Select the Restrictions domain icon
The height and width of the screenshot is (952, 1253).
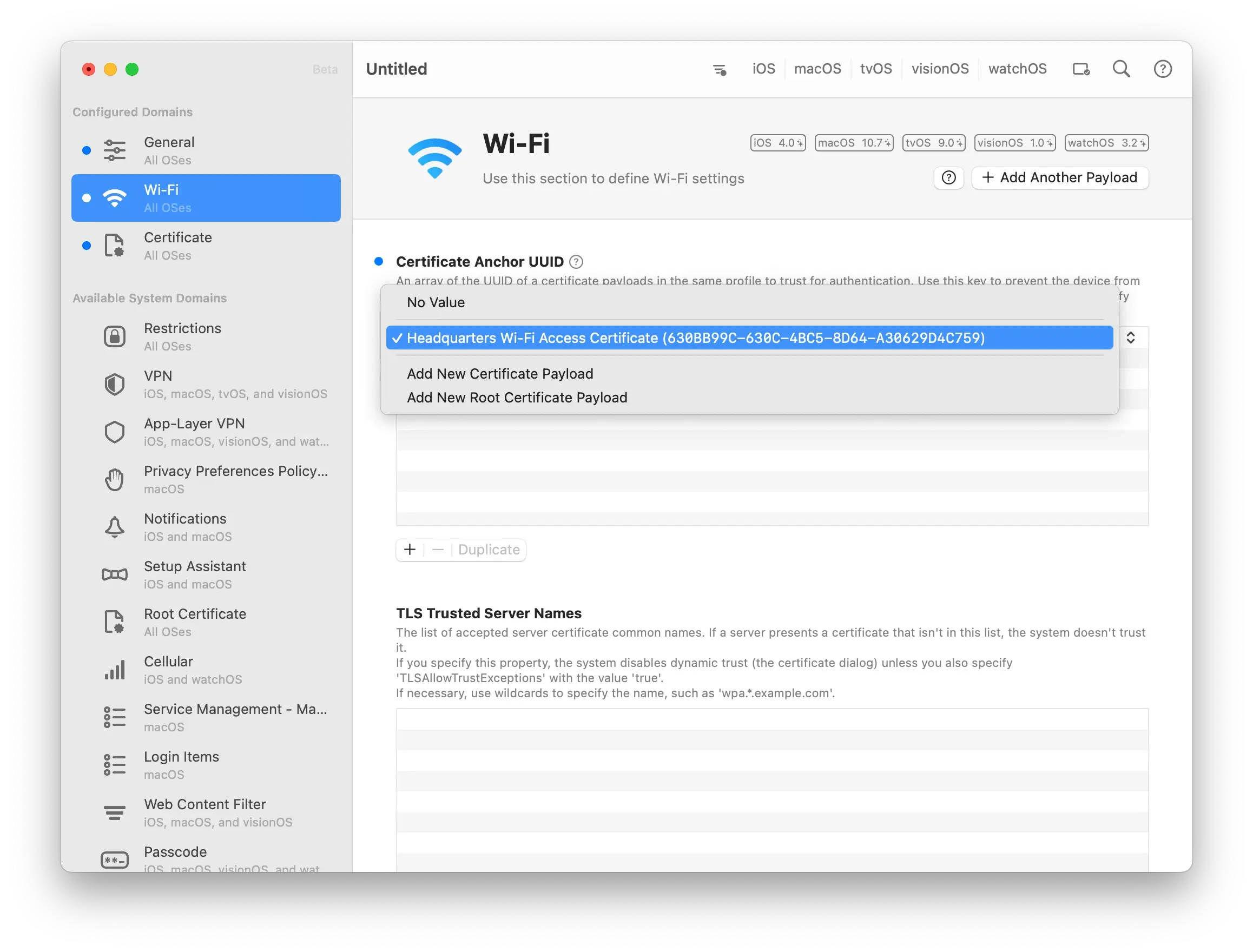click(x=114, y=335)
